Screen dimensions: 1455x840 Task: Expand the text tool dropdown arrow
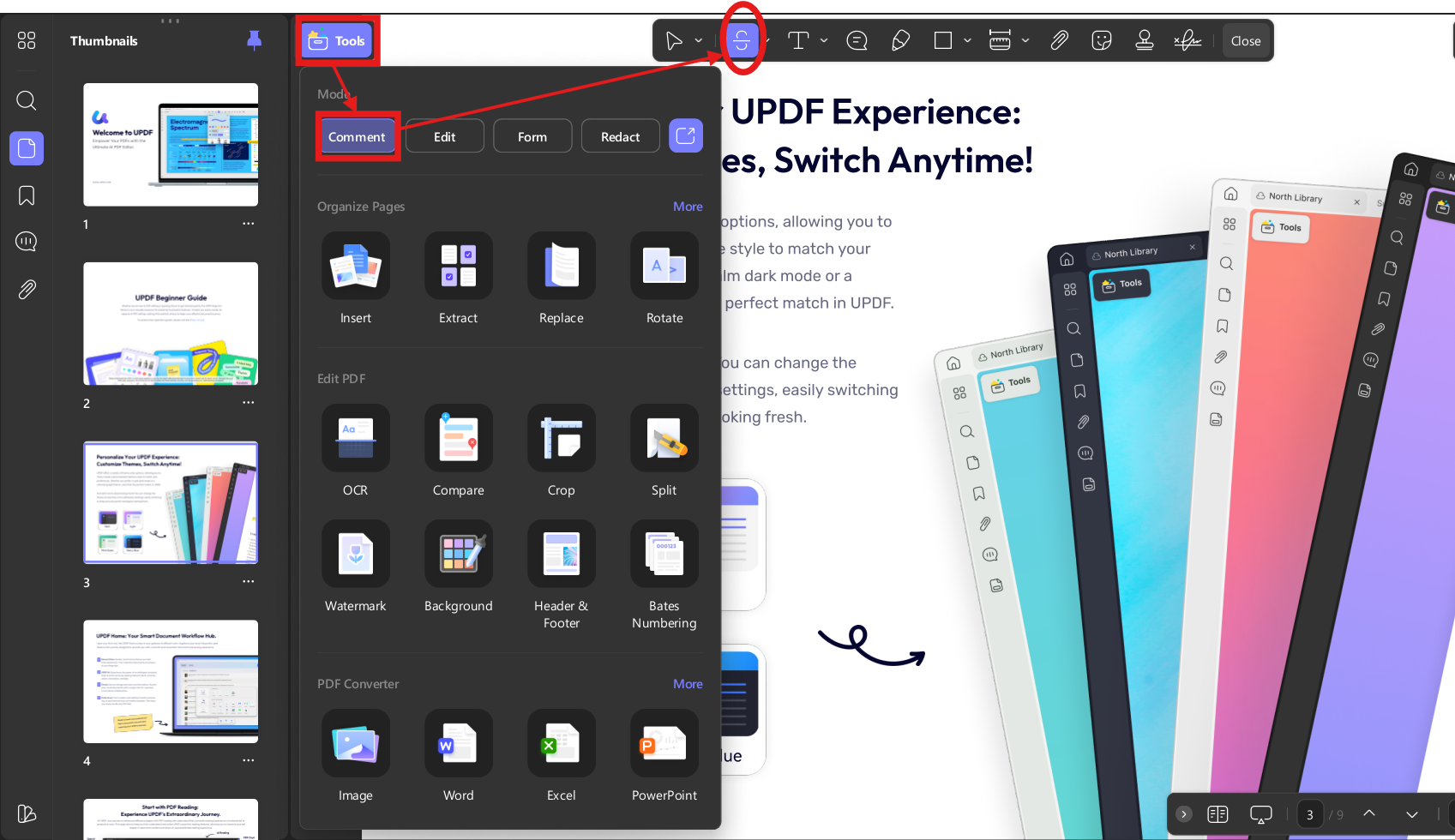click(824, 40)
